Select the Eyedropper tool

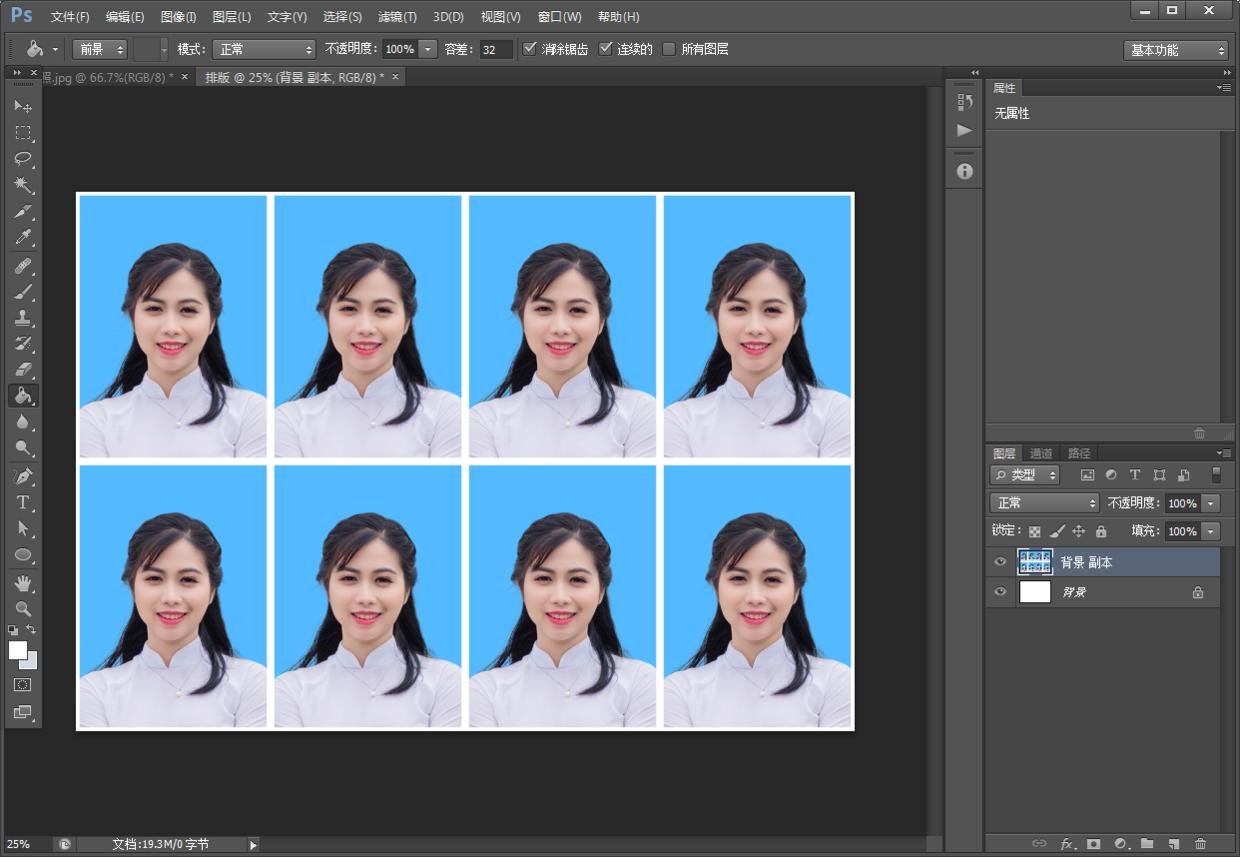(x=23, y=238)
